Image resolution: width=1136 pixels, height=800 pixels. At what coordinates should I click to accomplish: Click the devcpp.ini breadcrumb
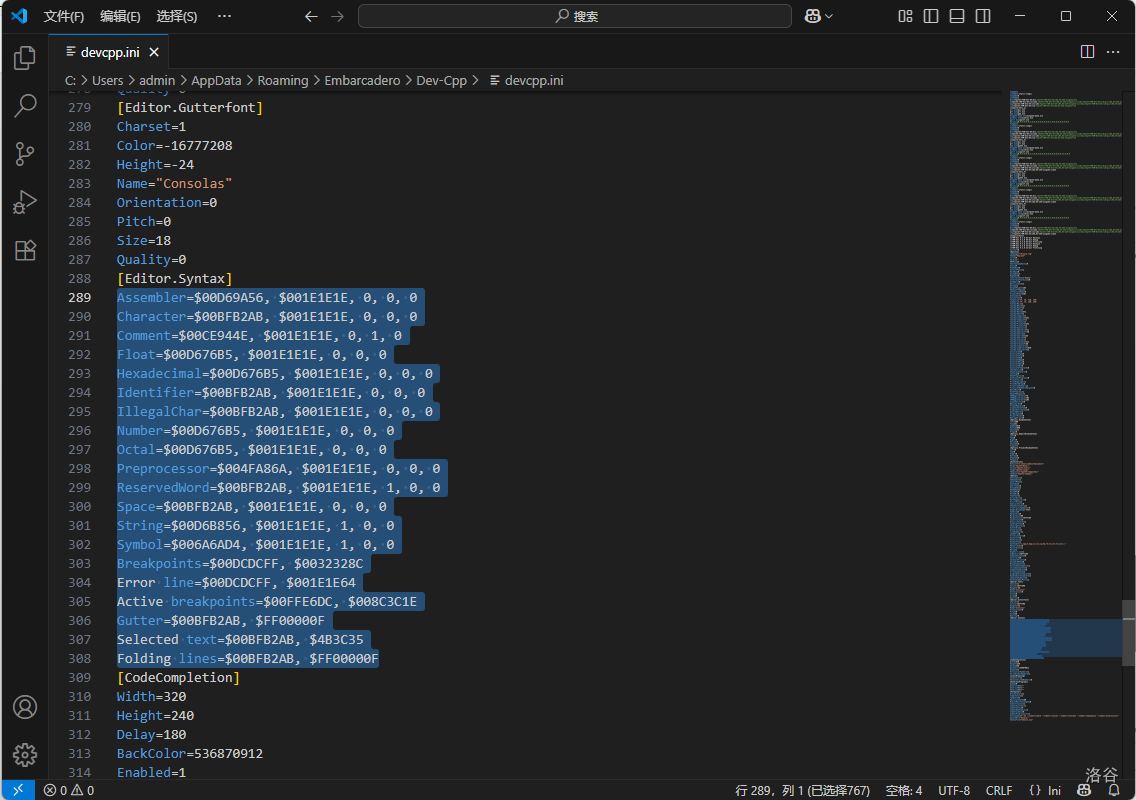coord(526,80)
